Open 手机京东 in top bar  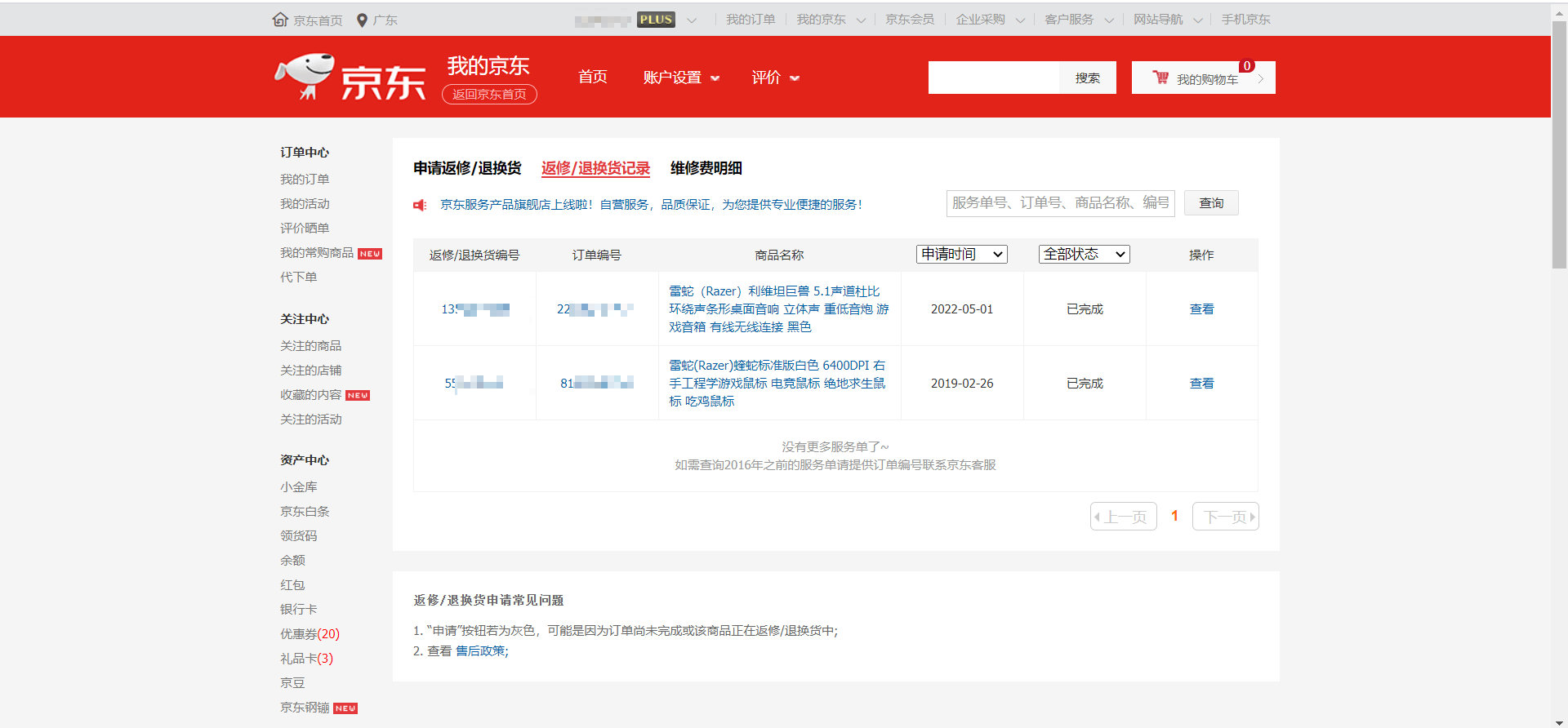tap(1245, 20)
